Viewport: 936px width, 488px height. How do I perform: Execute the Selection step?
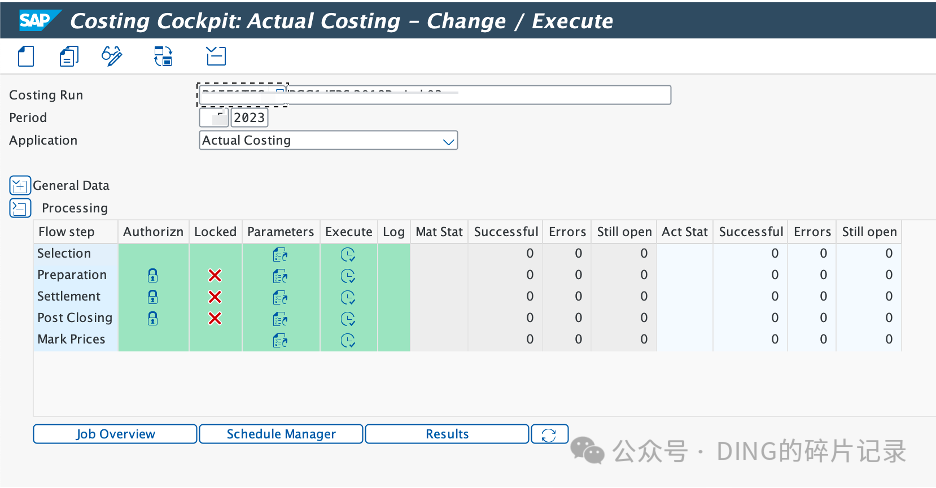(x=348, y=255)
